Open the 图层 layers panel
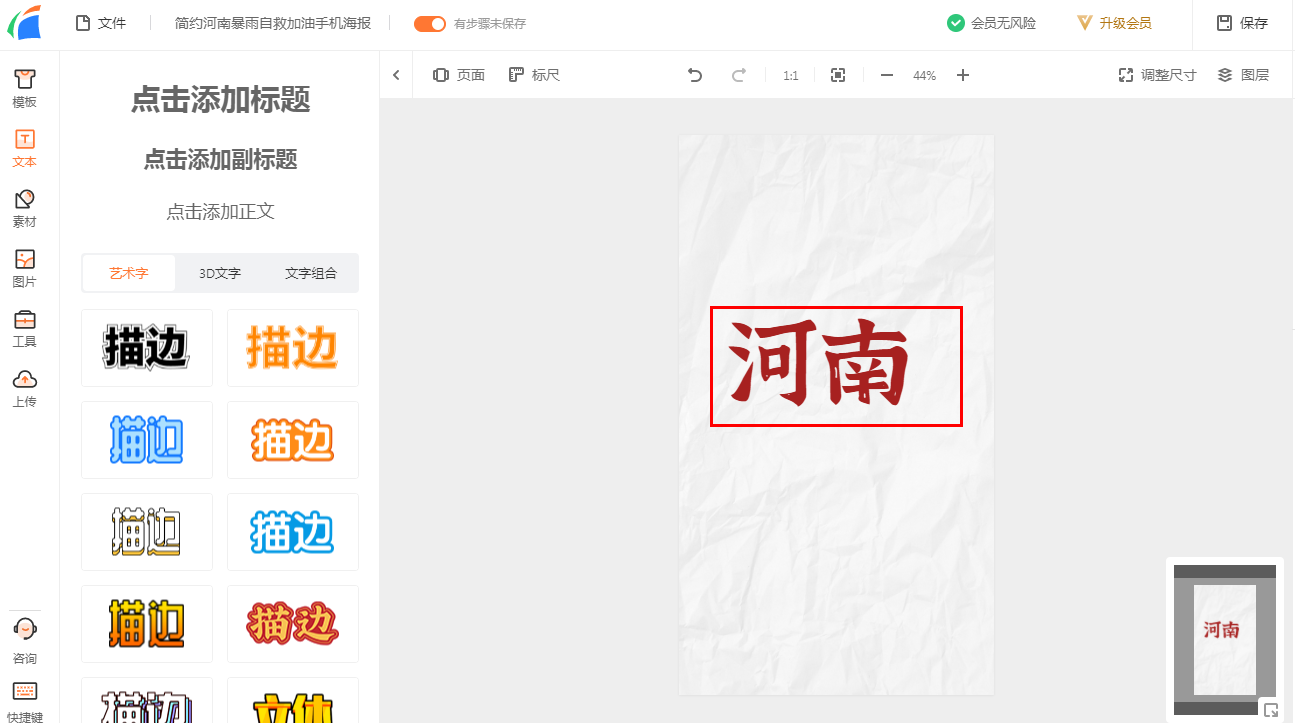The height and width of the screenshot is (723, 1295). 1243,75
